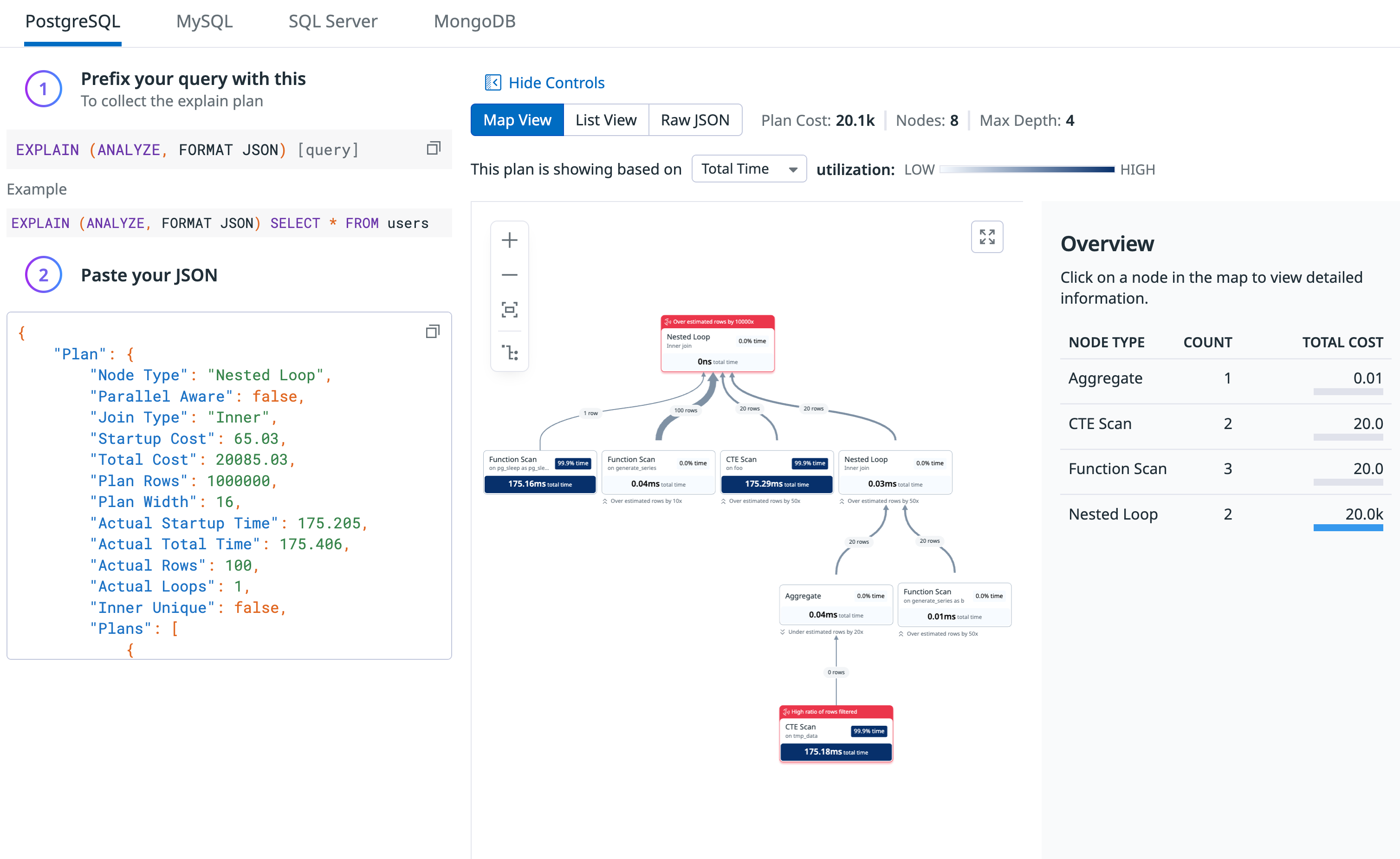Switch to List View mode

[606, 120]
